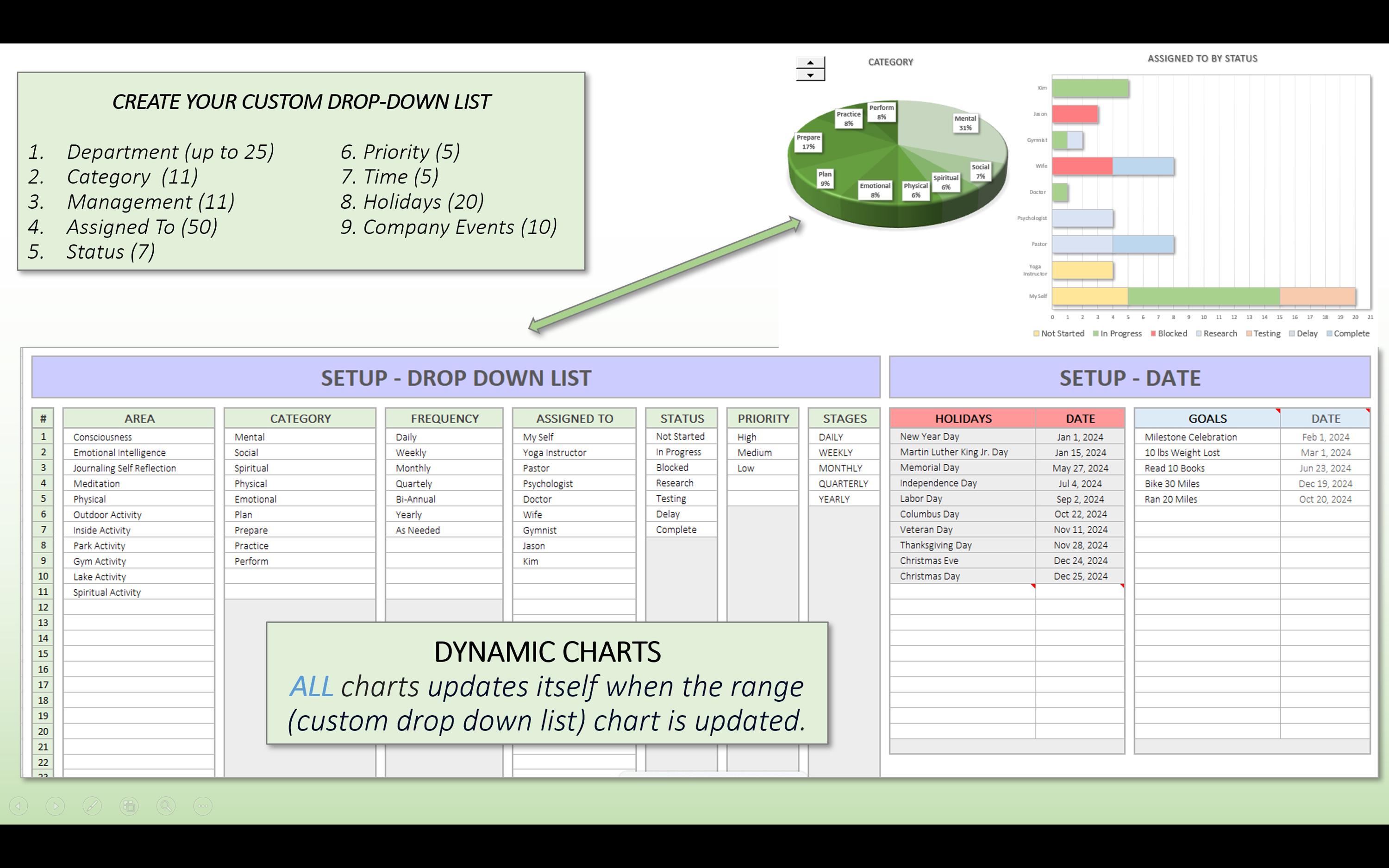Select the Not Started legend swatch

point(1036,333)
